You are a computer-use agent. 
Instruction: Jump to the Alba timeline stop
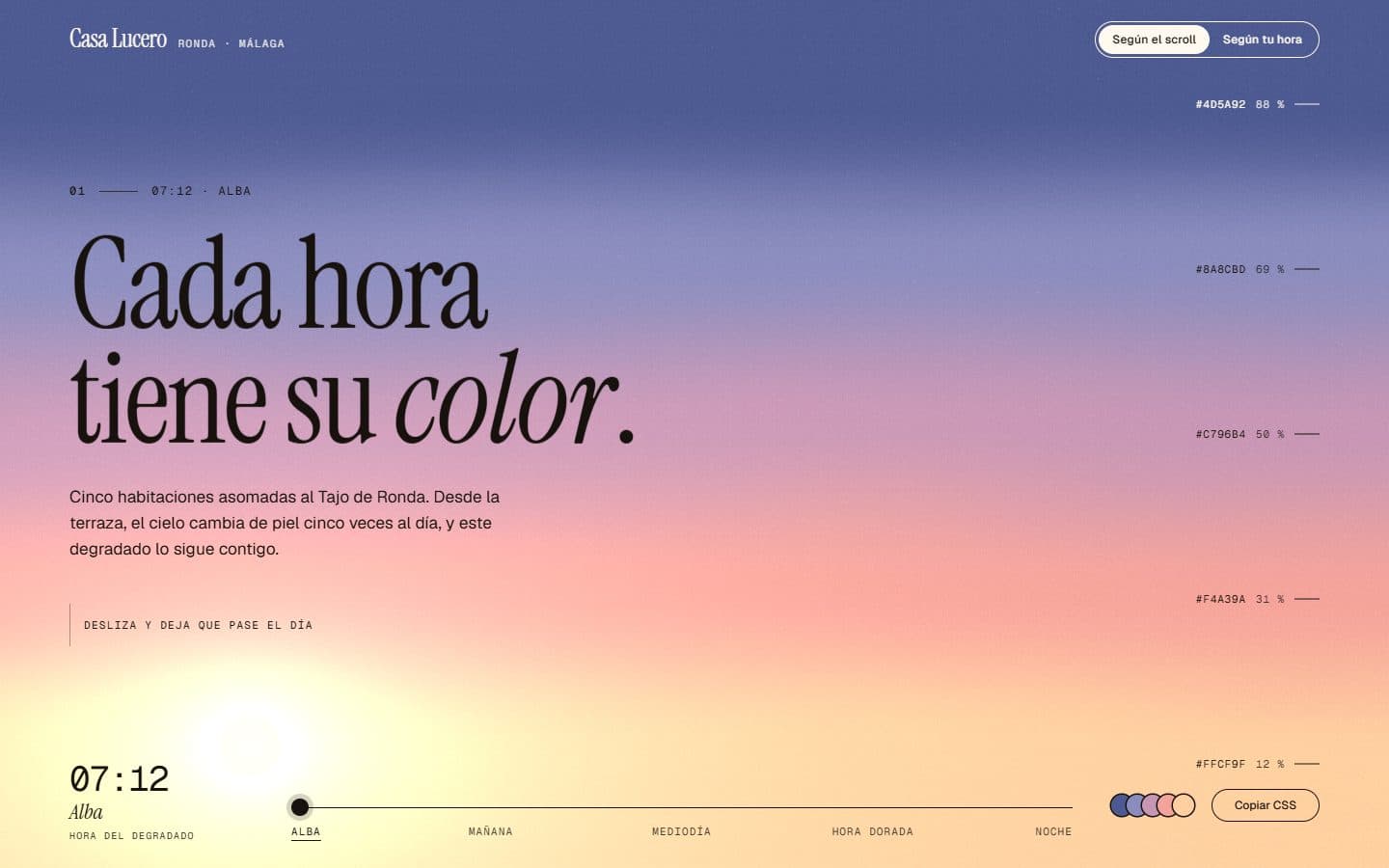306,831
